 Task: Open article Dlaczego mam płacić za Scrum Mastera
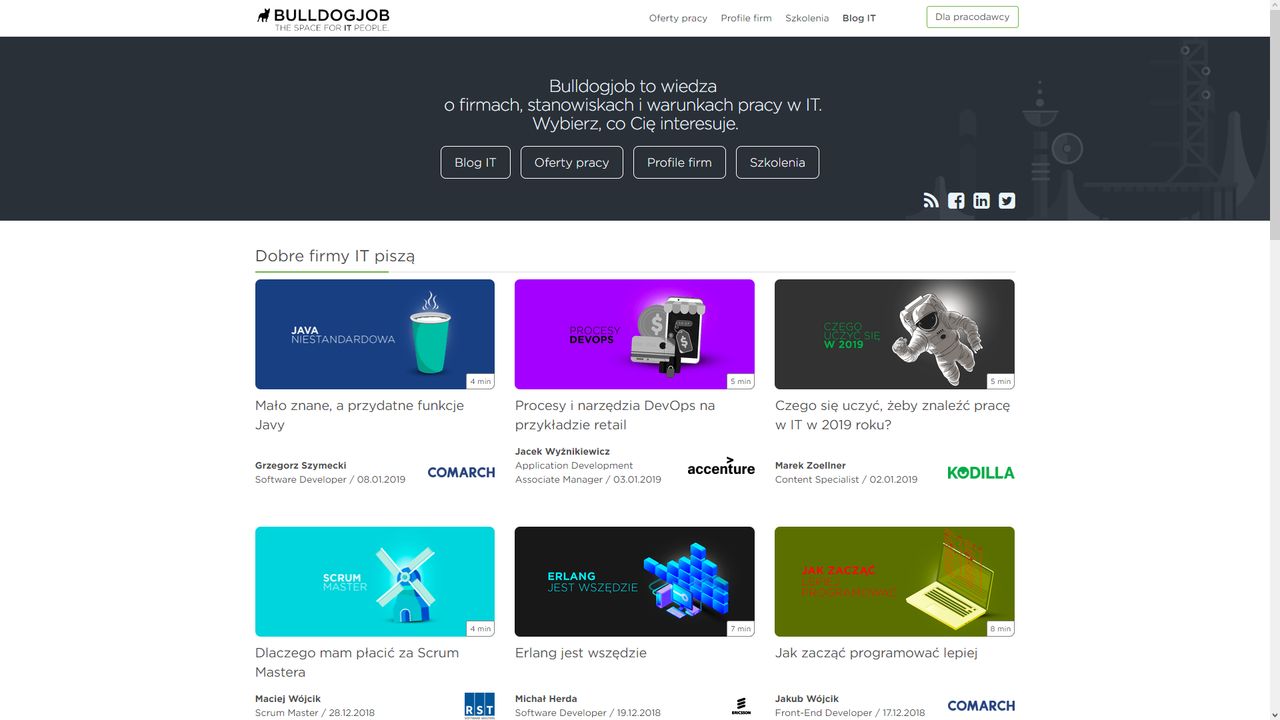357,662
